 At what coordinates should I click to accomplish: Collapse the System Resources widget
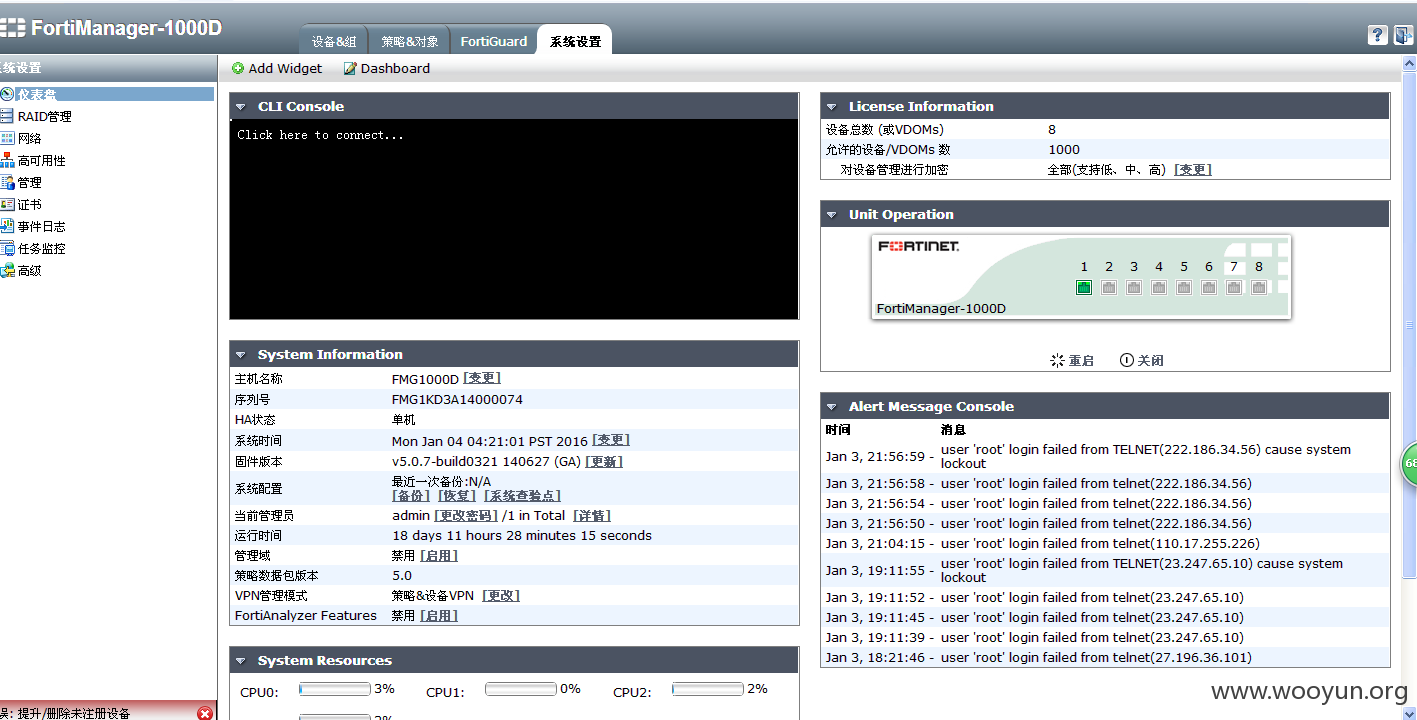pos(241,661)
